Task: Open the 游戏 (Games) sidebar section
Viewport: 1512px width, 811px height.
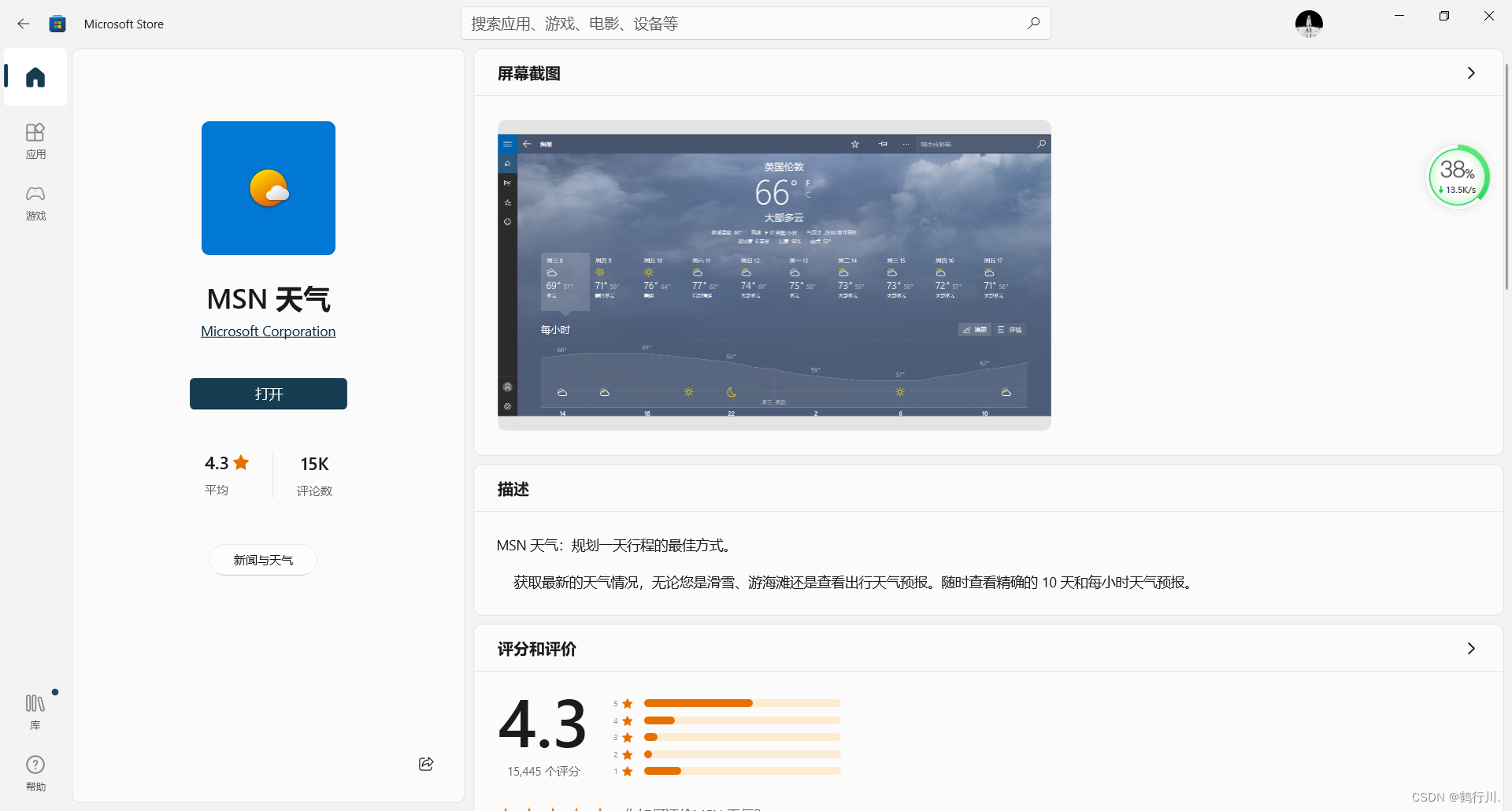Action: click(x=35, y=203)
